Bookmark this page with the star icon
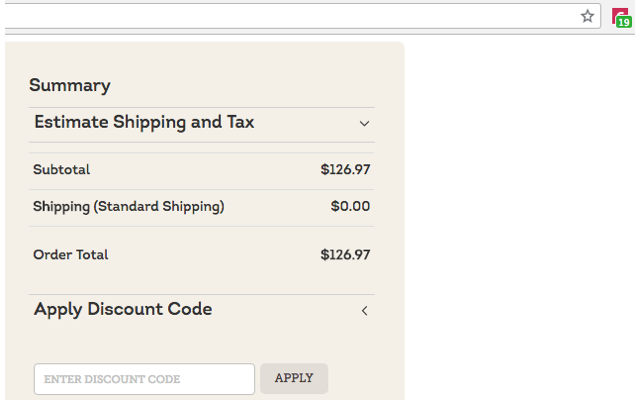Viewport: 640px width, 400px height. point(588,16)
